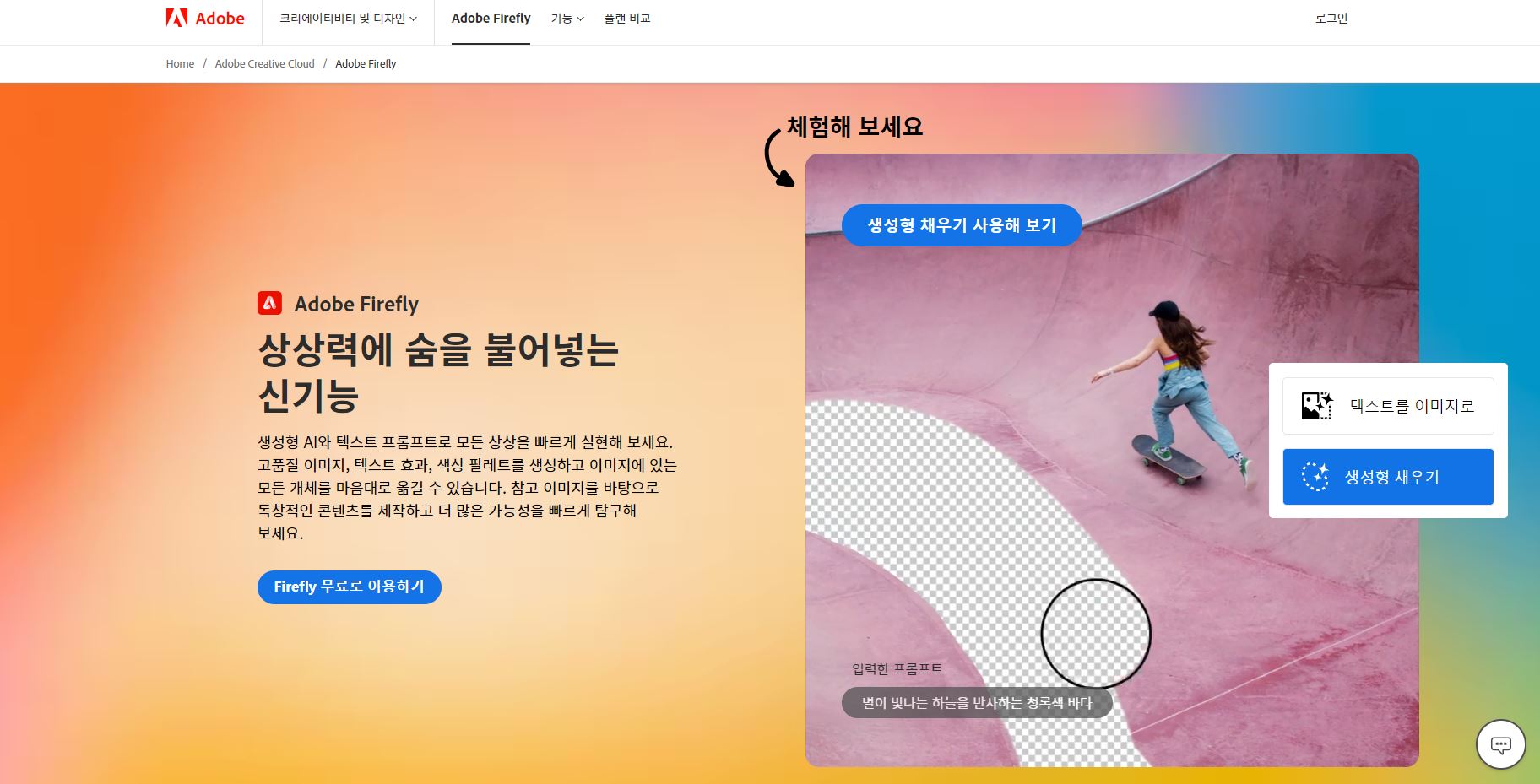1540x784 pixels.
Task: Select the 생성형 채우기 option
Action: [x=1388, y=477]
